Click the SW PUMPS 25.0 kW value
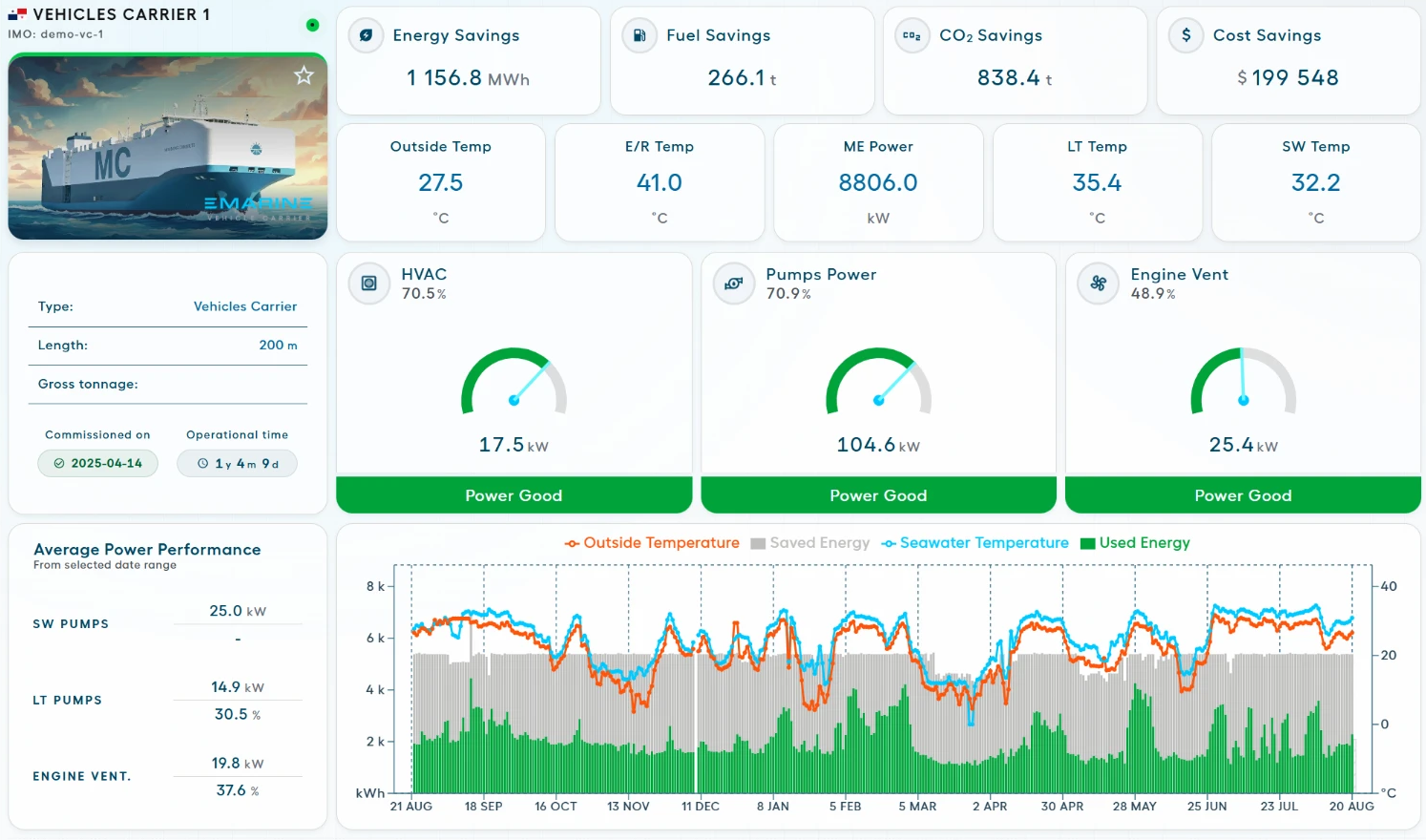 click(238, 611)
